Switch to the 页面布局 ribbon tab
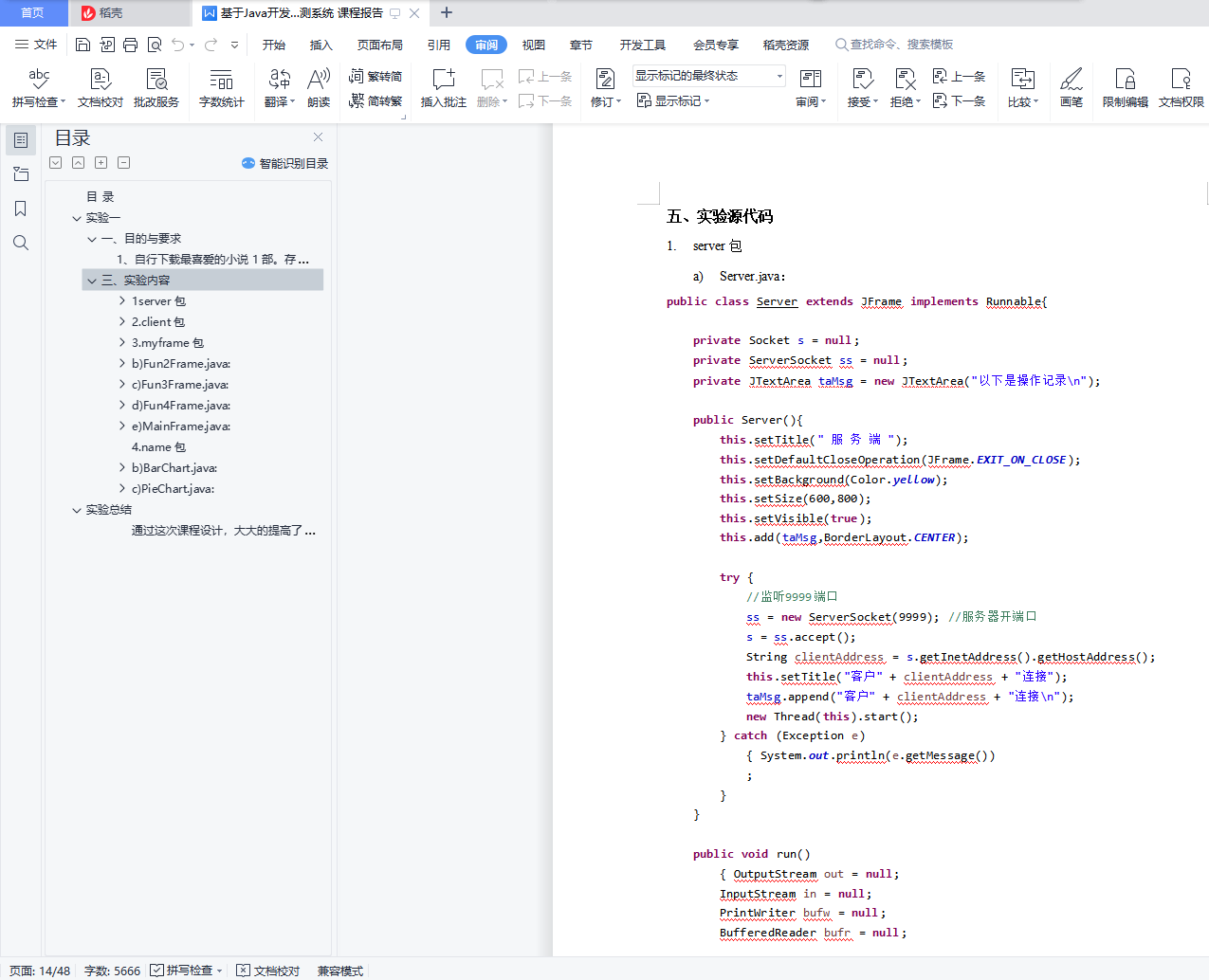This screenshot has height=980, width=1209. tap(380, 45)
